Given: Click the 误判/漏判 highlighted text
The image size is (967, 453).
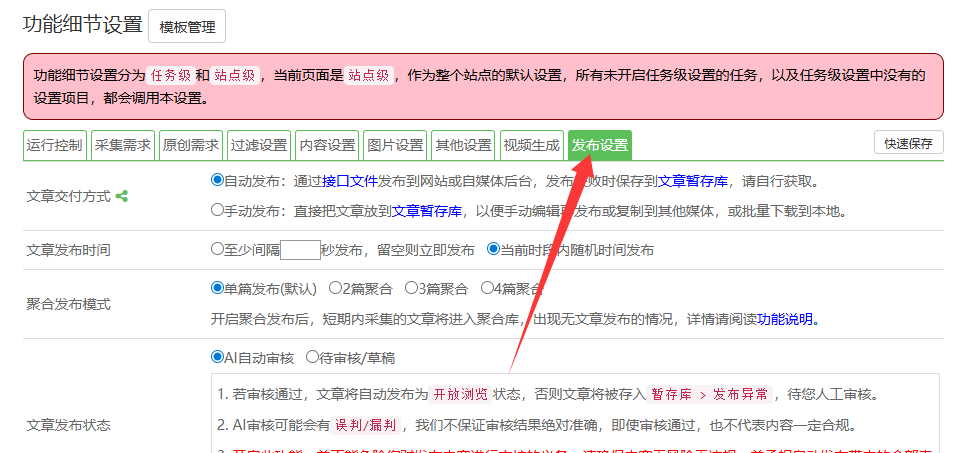Looking at the screenshot, I should pos(367,425).
